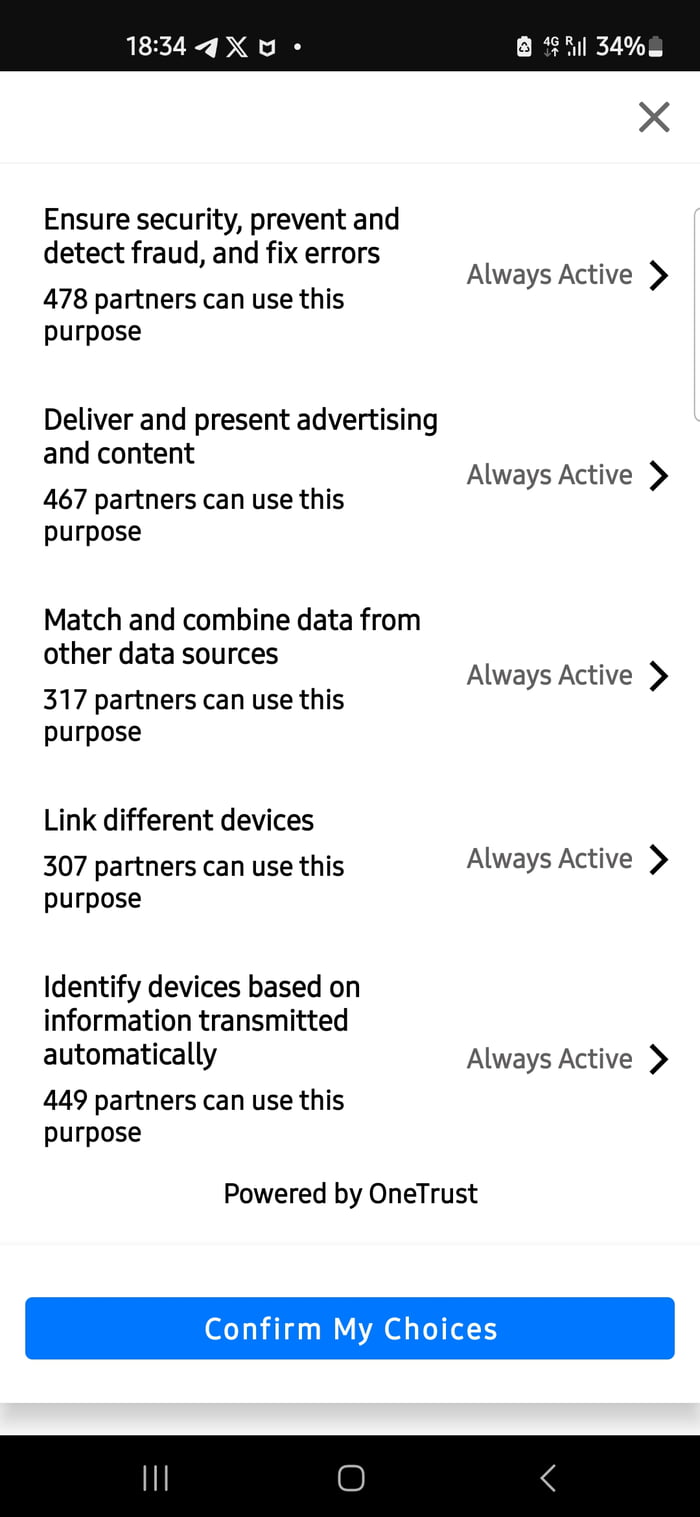
Task: Tap the Android recent apps icon
Action: tap(155, 1478)
